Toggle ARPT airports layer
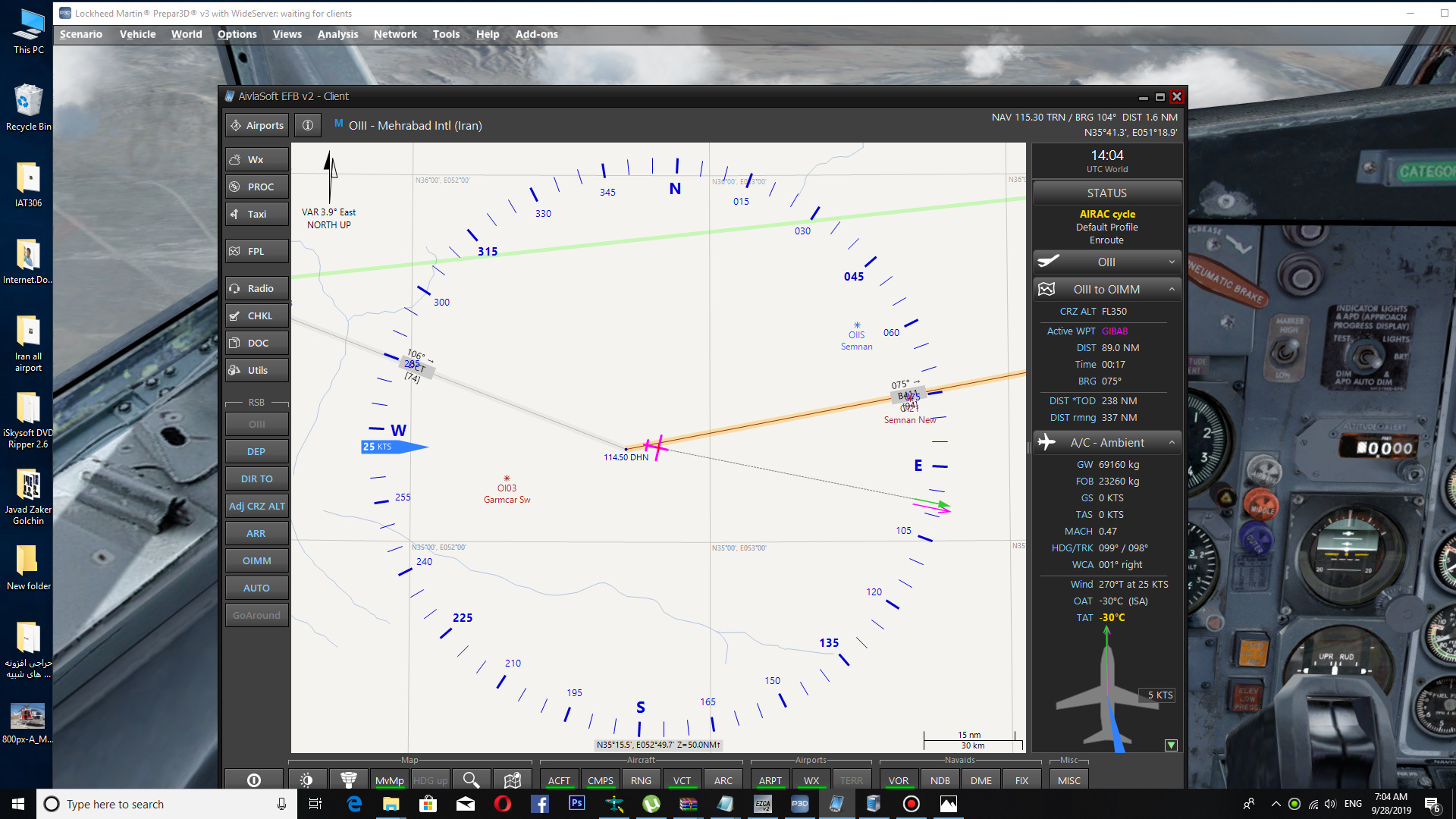The height and width of the screenshot is (819, 1456). pyautogui.click(x=770, y=780)
